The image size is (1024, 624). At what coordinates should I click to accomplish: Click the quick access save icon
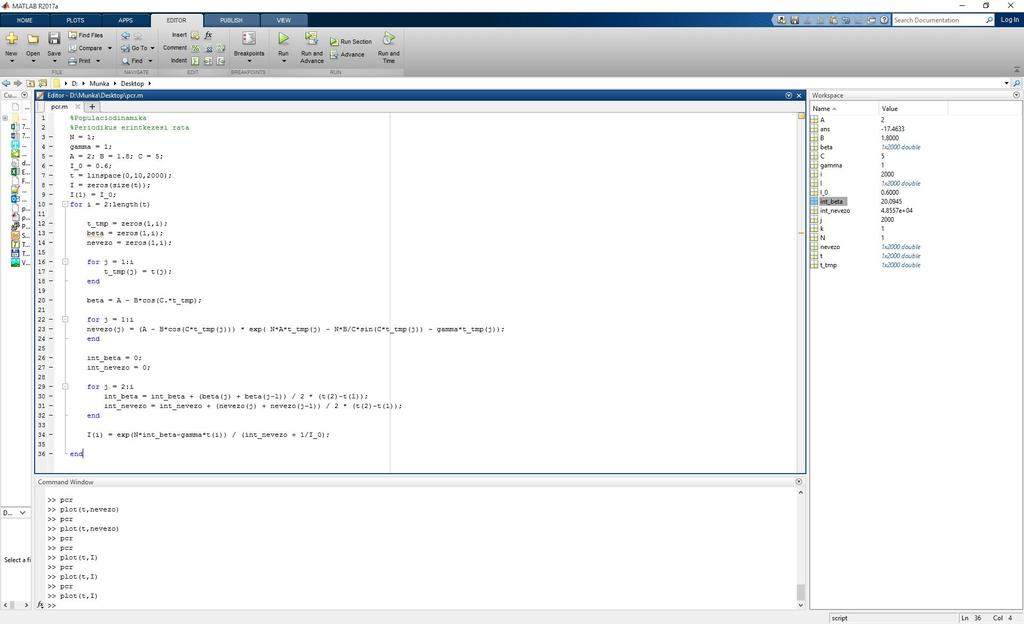794,20
